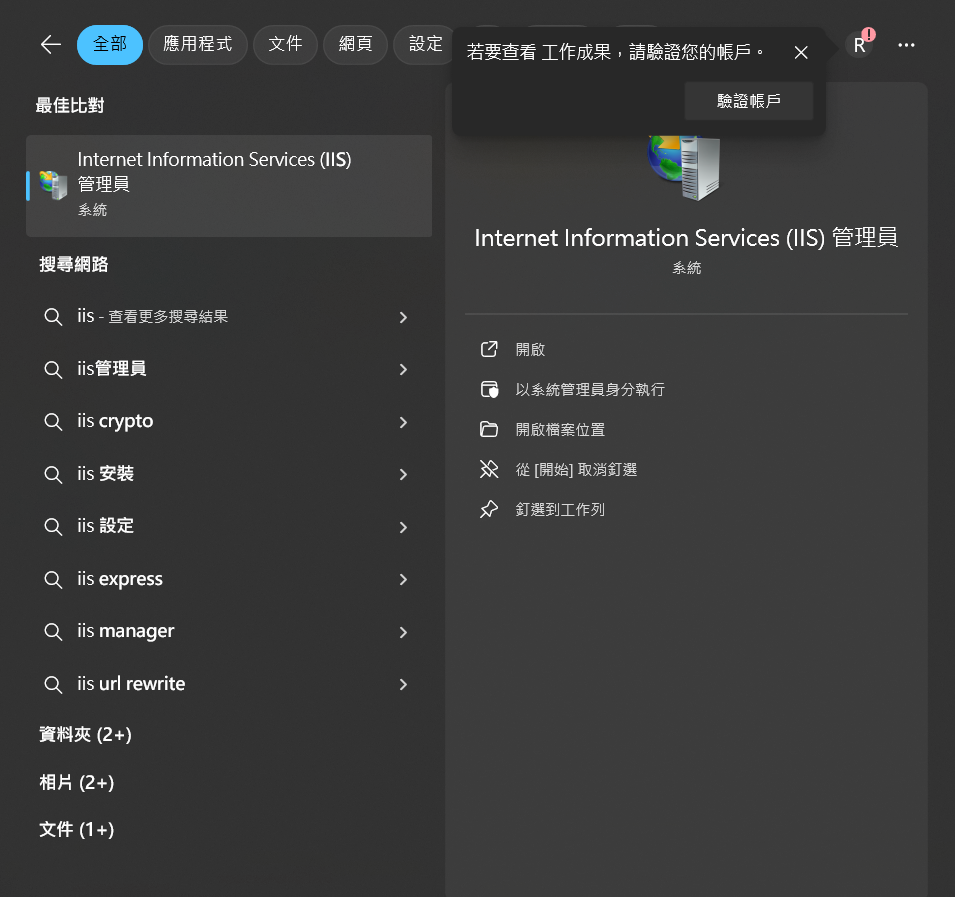Expand the 'iis - 查看更多搜尋結果' chevron
955x897 pixels.
point(403,317)
